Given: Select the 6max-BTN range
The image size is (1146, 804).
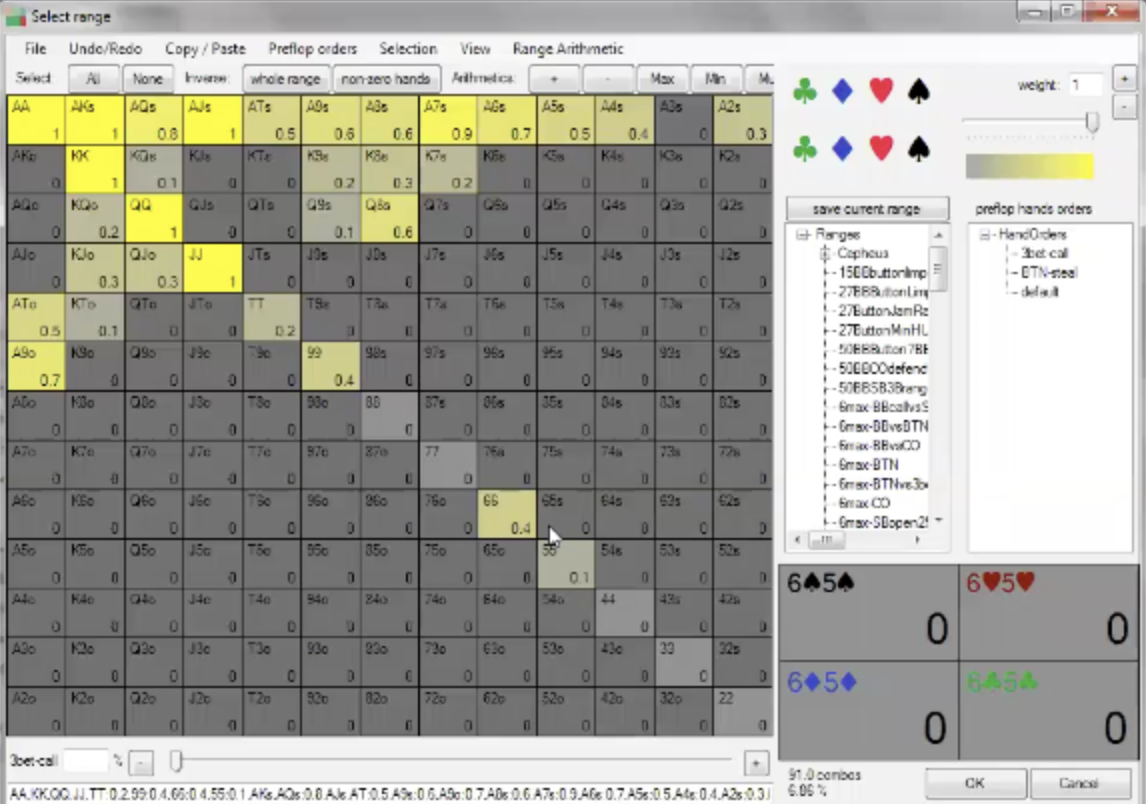Looking at the screenshot, I should pyautogui.click(x=868, y=465).
